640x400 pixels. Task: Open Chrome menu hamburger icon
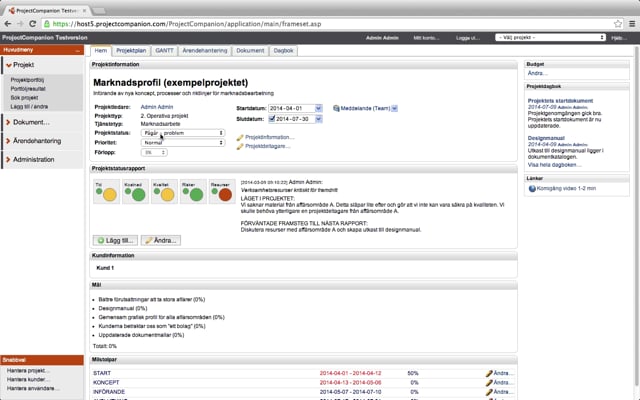(x=632, y=24)
